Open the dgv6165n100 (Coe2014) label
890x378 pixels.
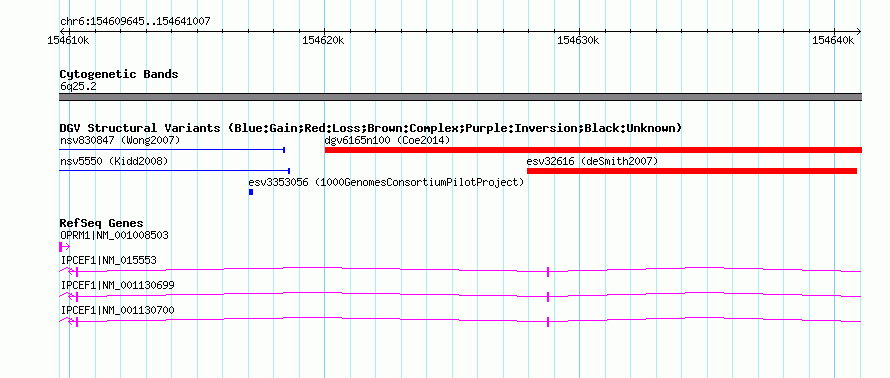coord(387,140)
